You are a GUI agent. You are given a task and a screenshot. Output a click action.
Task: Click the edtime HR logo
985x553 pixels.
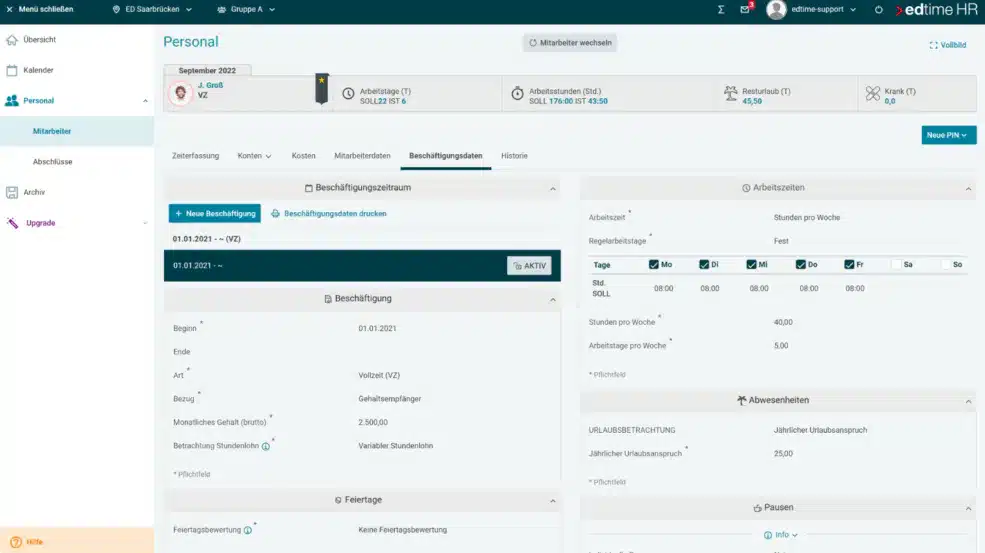pos(937,10)
